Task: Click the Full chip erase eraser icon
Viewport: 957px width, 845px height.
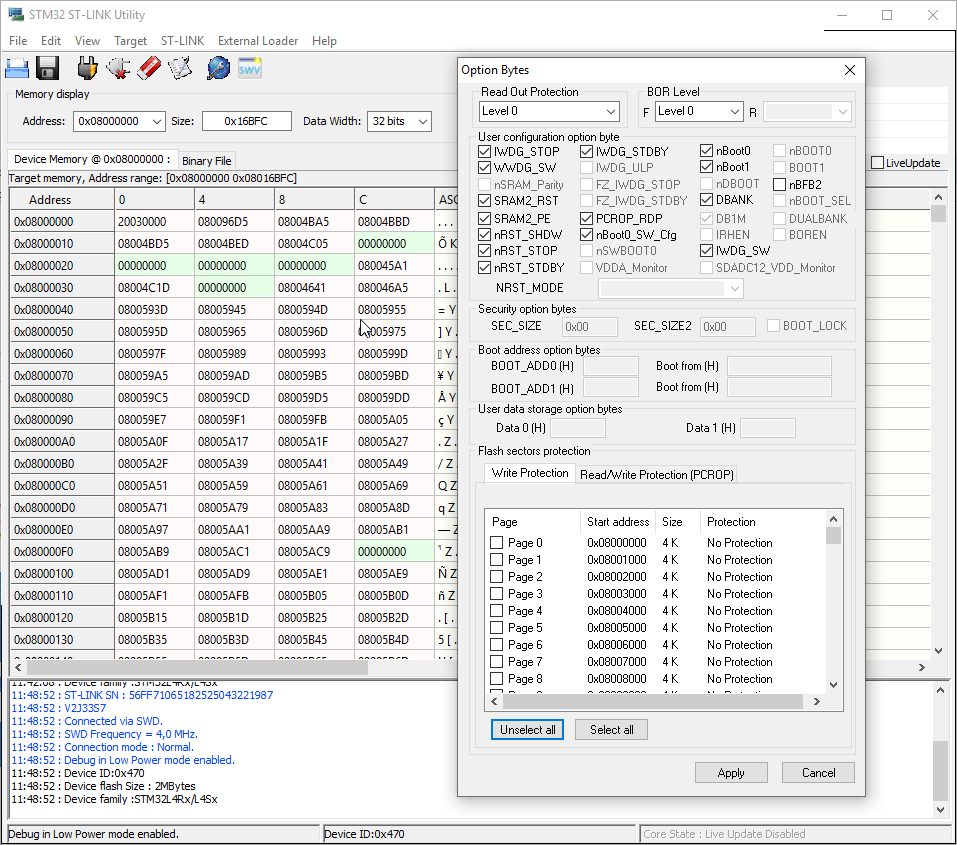Action: tap(149, 68)
